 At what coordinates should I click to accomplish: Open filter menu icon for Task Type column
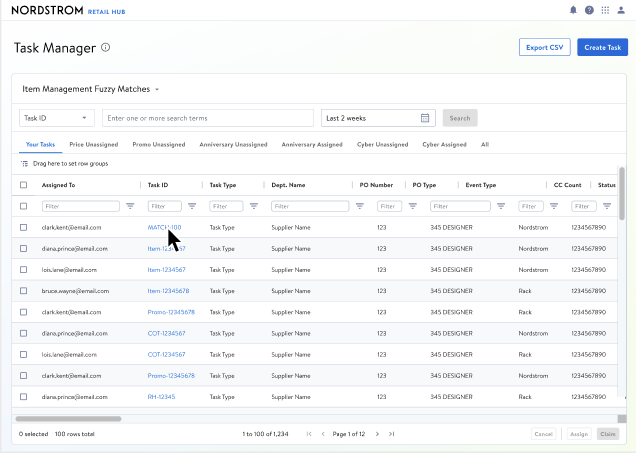[x=254, y=206]
